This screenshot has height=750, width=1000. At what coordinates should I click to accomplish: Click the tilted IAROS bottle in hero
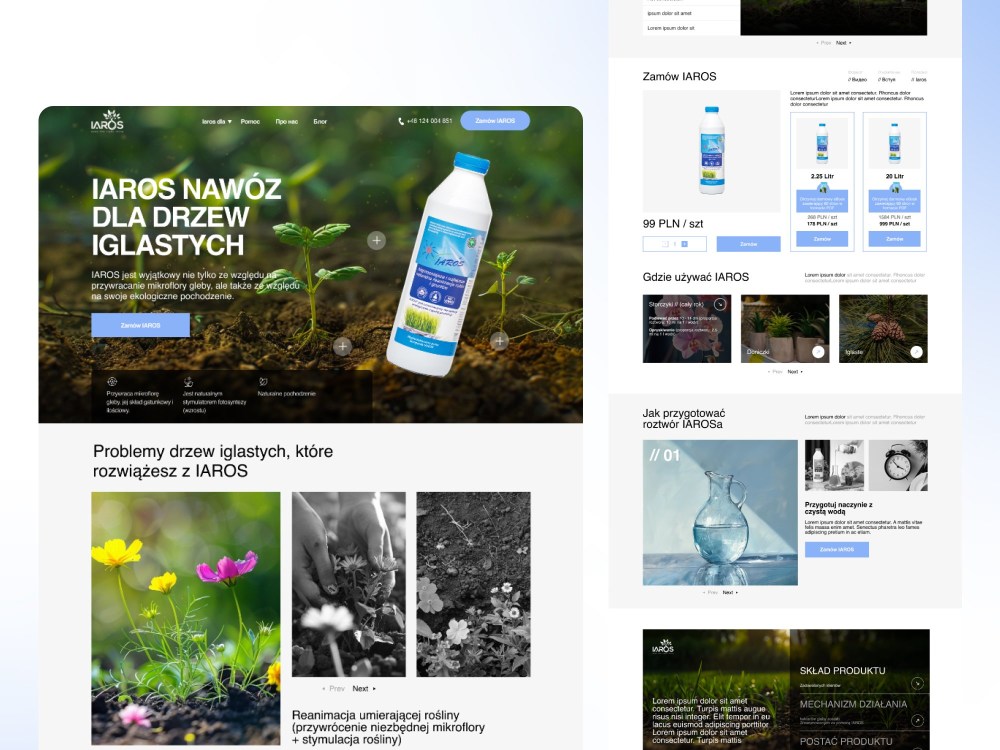(x=438, y=264)
